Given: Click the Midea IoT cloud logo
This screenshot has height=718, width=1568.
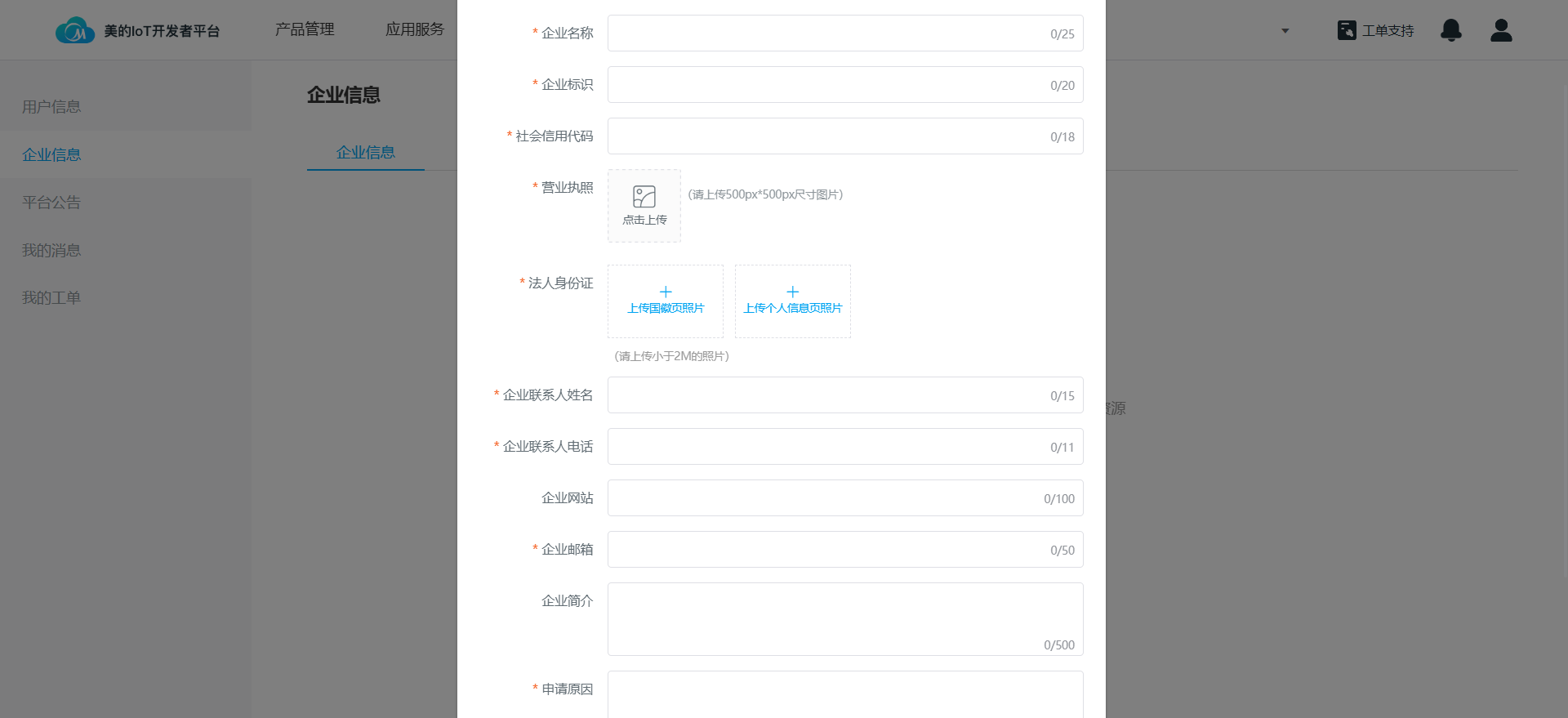Looking at the screenshot, I should click(74, 31).
